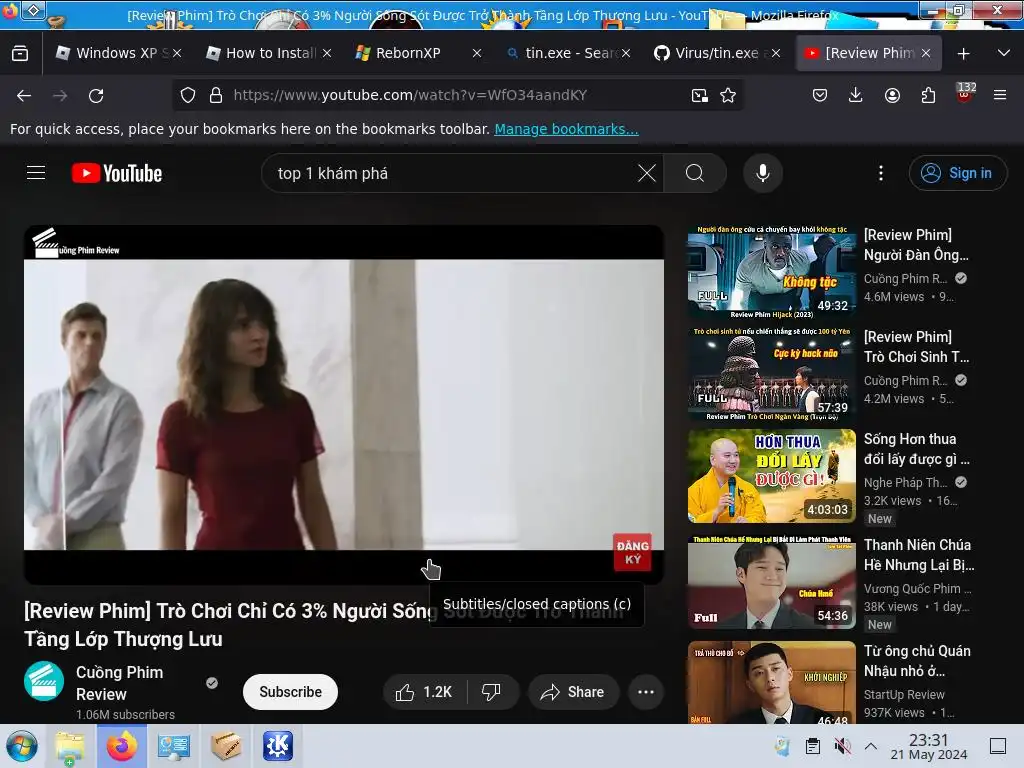Open Cường Phim Review channel avatar
This screenshot has height=768, width=1024.
(x=44, y=681)
